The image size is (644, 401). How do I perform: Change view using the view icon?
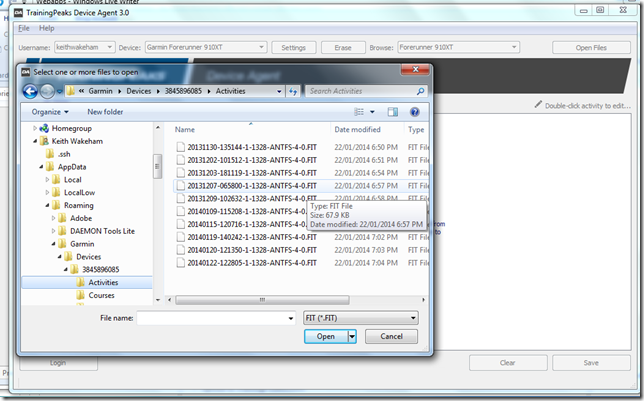click(359, 112)
